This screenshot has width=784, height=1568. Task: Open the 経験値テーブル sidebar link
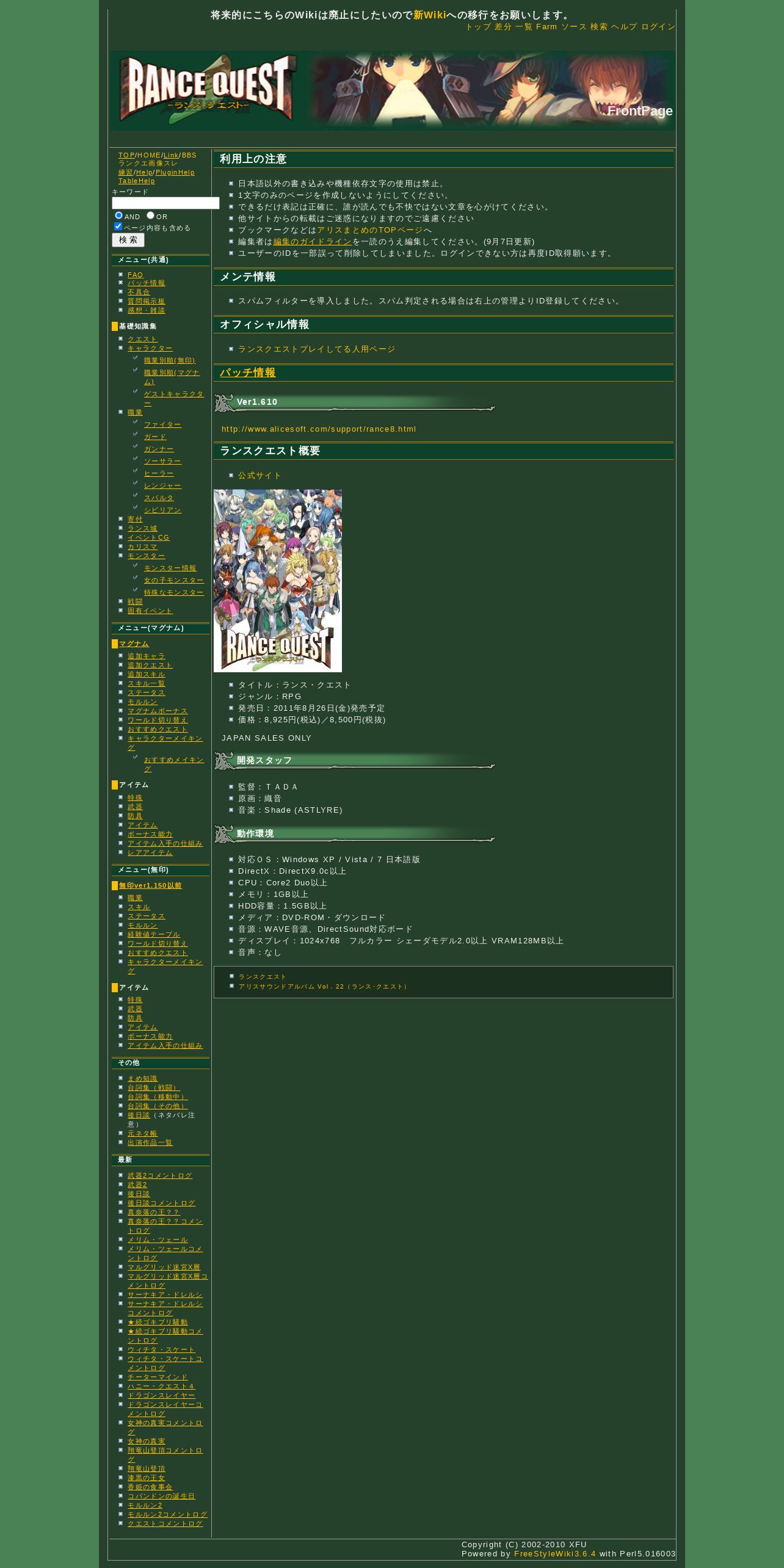(x=154, y=935)
